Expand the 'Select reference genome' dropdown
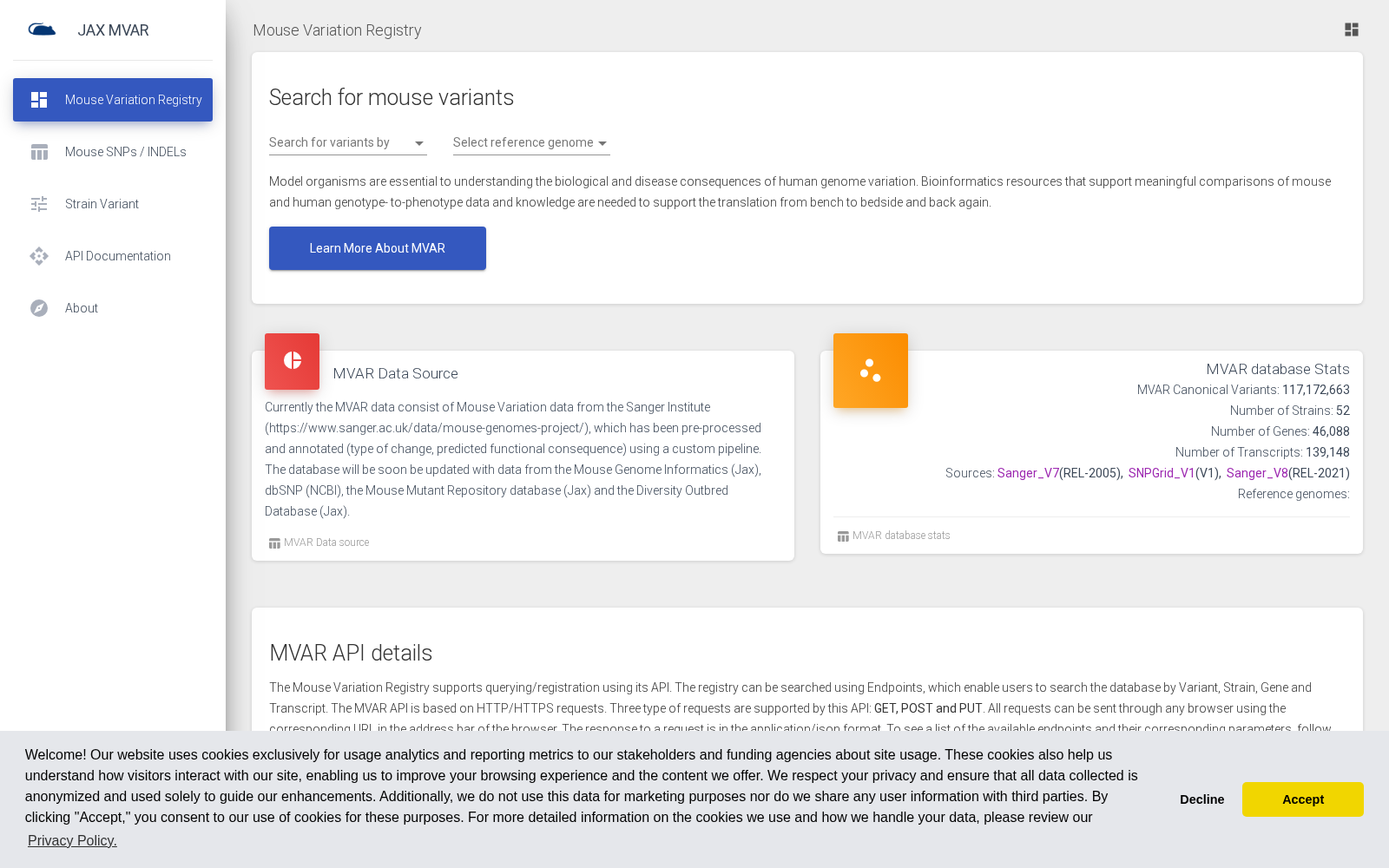1389x868 pixels. (x=531, y=143)
